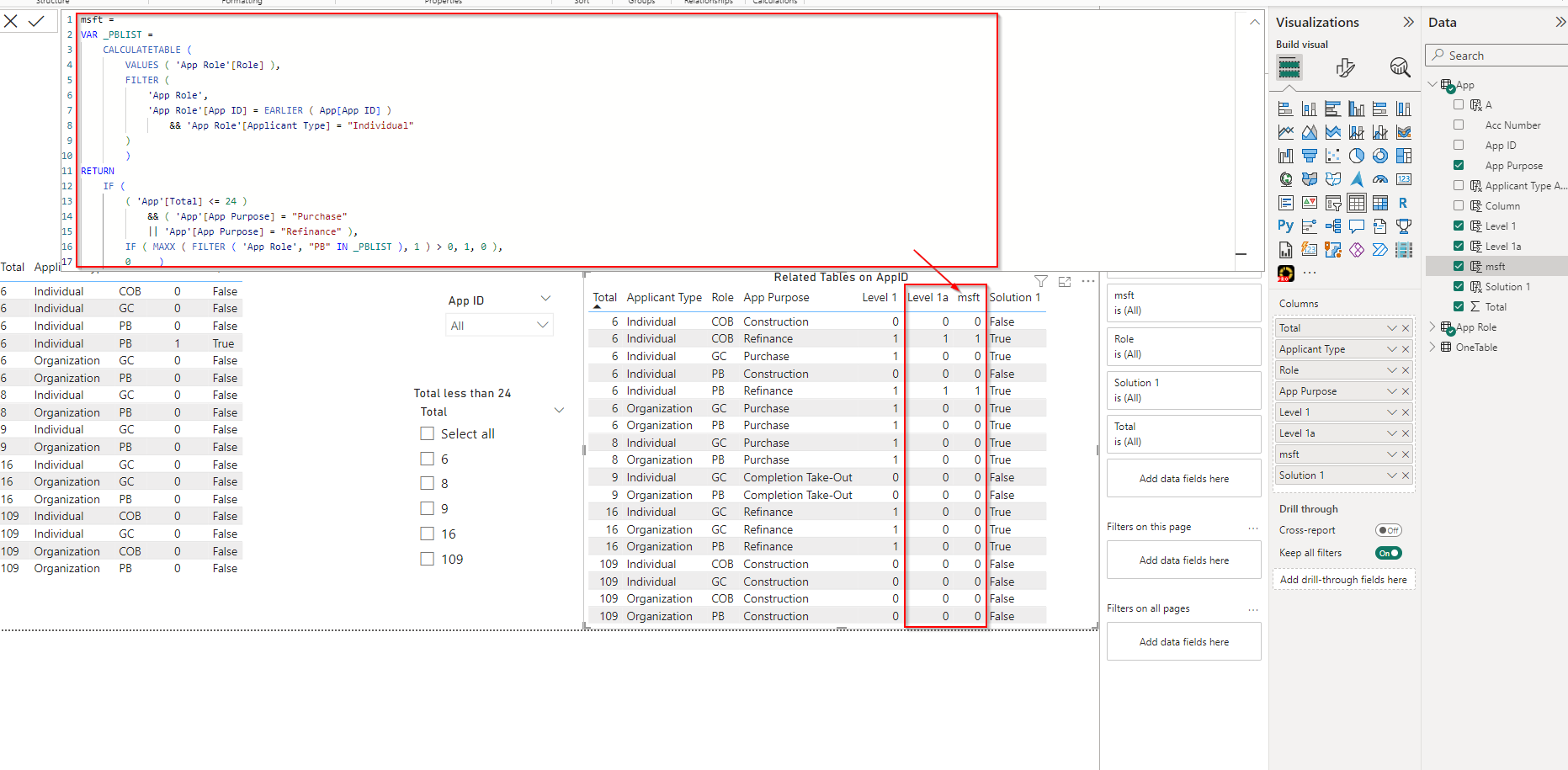Select the Donut chart visual
The width and height of the screenshot is (1568, 770).
pos(1380,156)
